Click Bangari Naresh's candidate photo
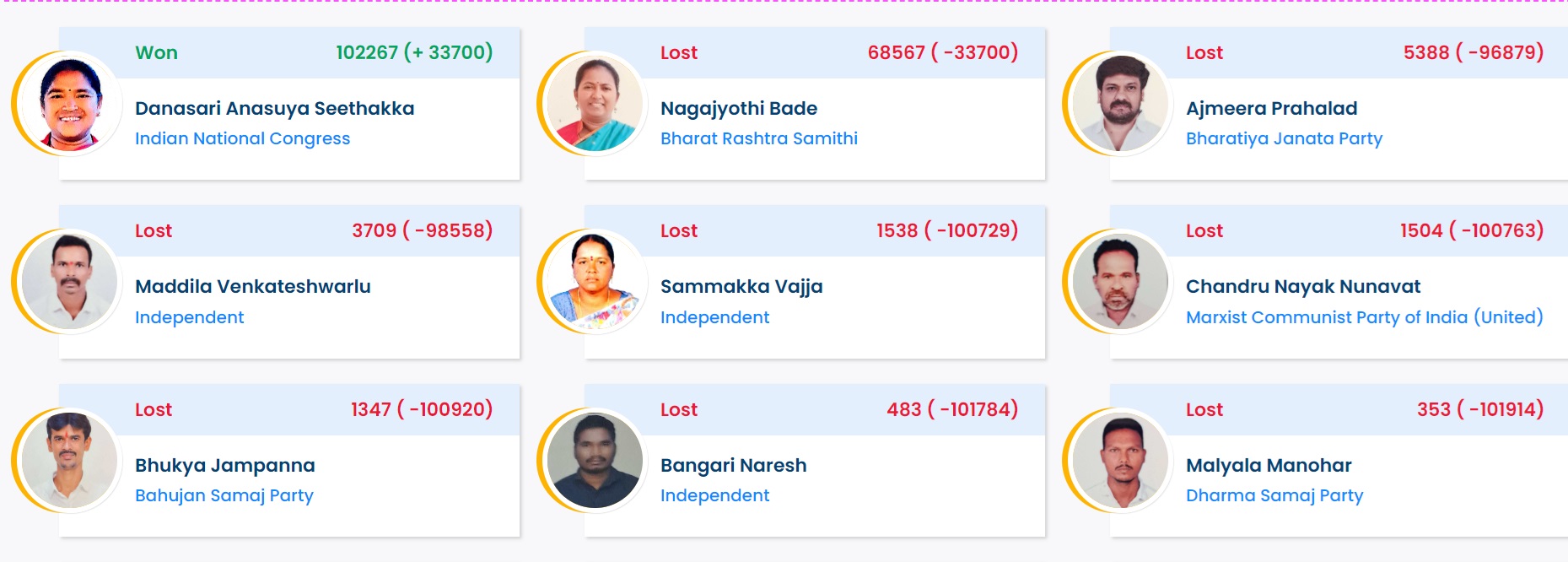Image resolution: width=1568 pixels, height=562 pixels. (x=596, y=461)
